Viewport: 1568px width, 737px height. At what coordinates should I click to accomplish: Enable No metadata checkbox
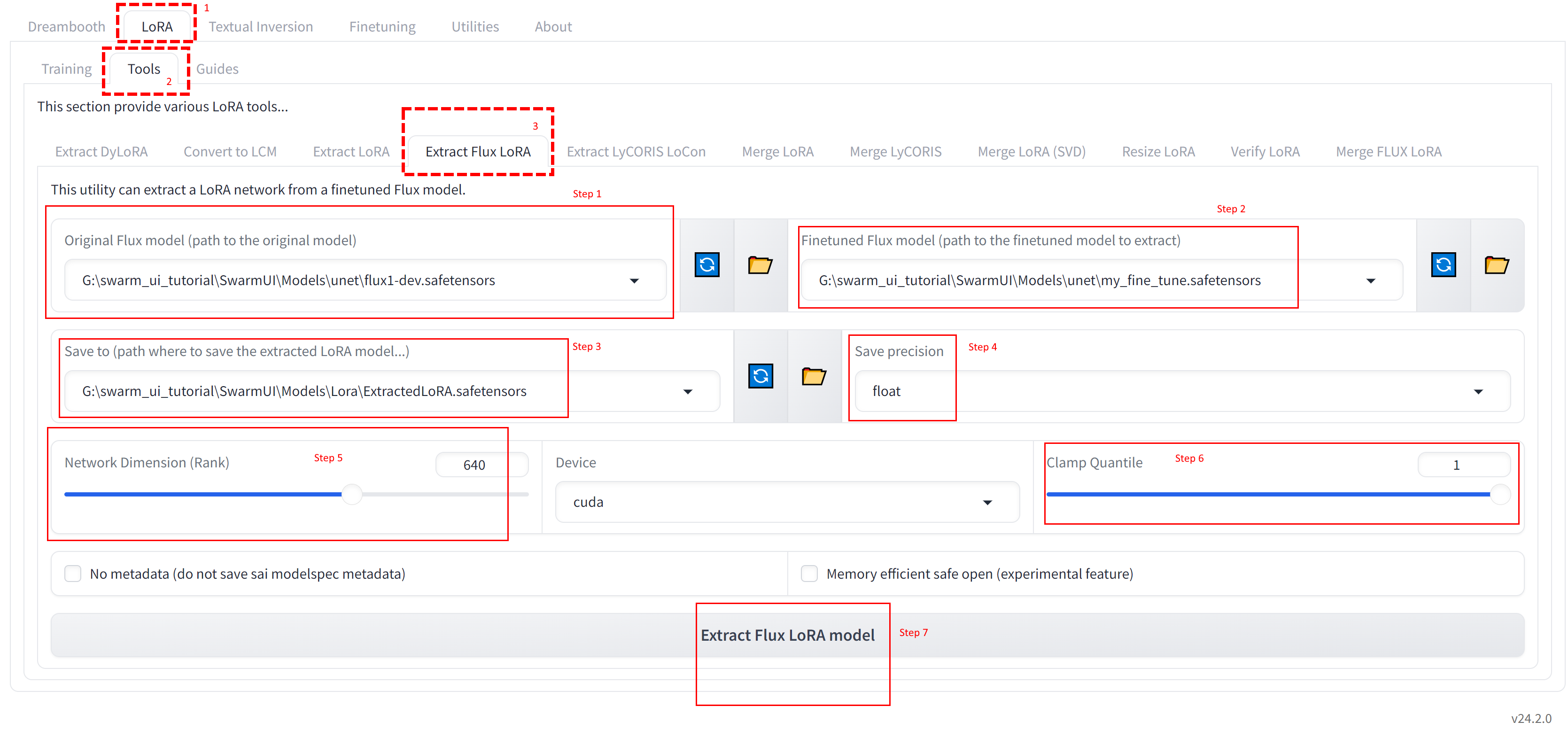(x=73, y=573)
